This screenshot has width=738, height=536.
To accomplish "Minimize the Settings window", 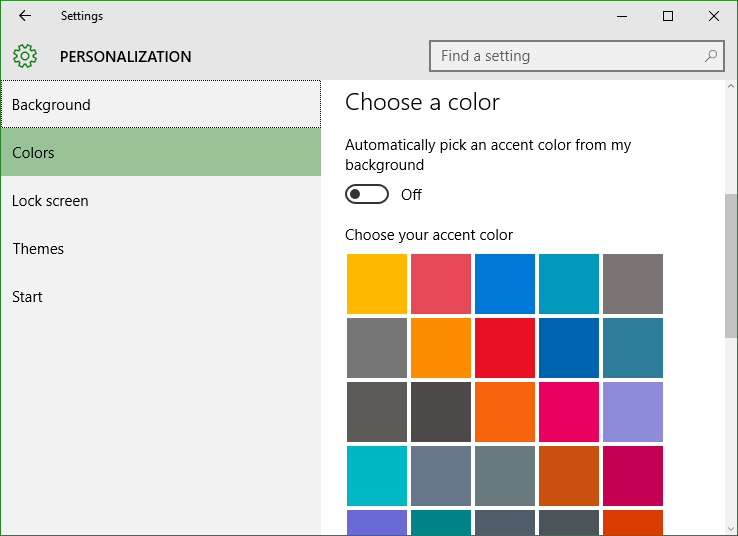I will (x=622, y=16).
